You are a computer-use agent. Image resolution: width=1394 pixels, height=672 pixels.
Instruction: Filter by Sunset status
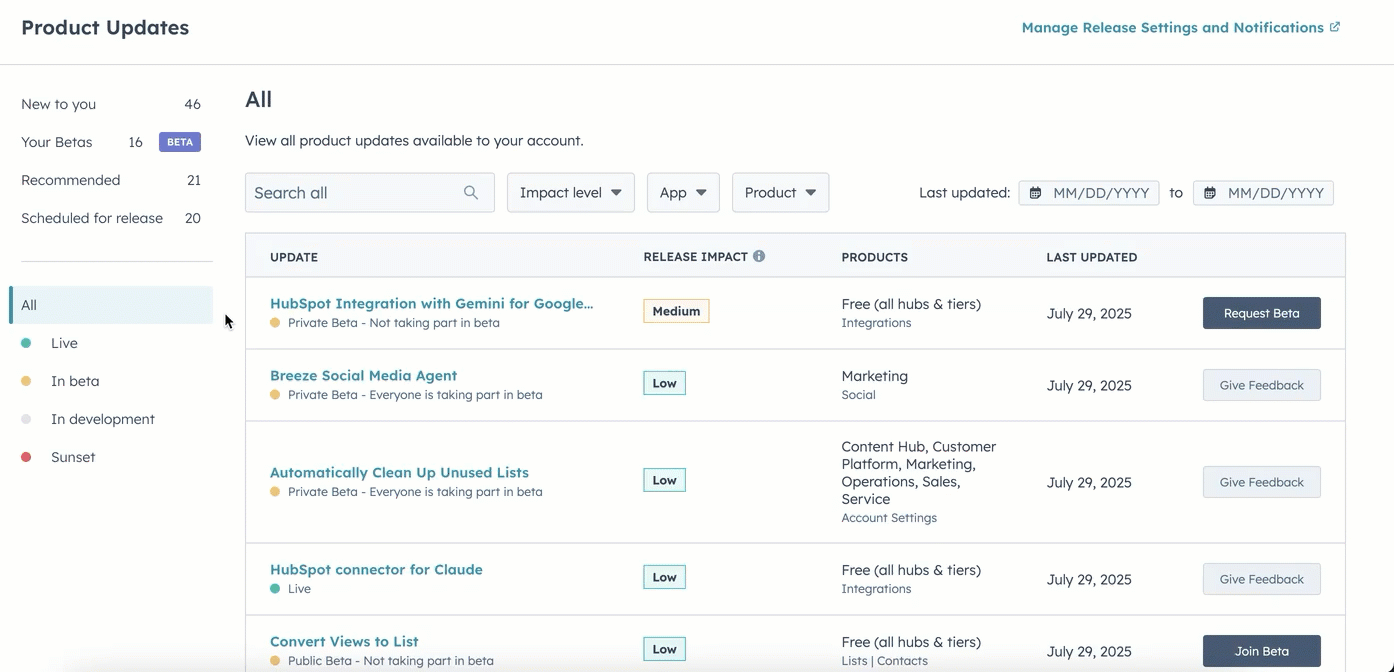click(73, 457)
